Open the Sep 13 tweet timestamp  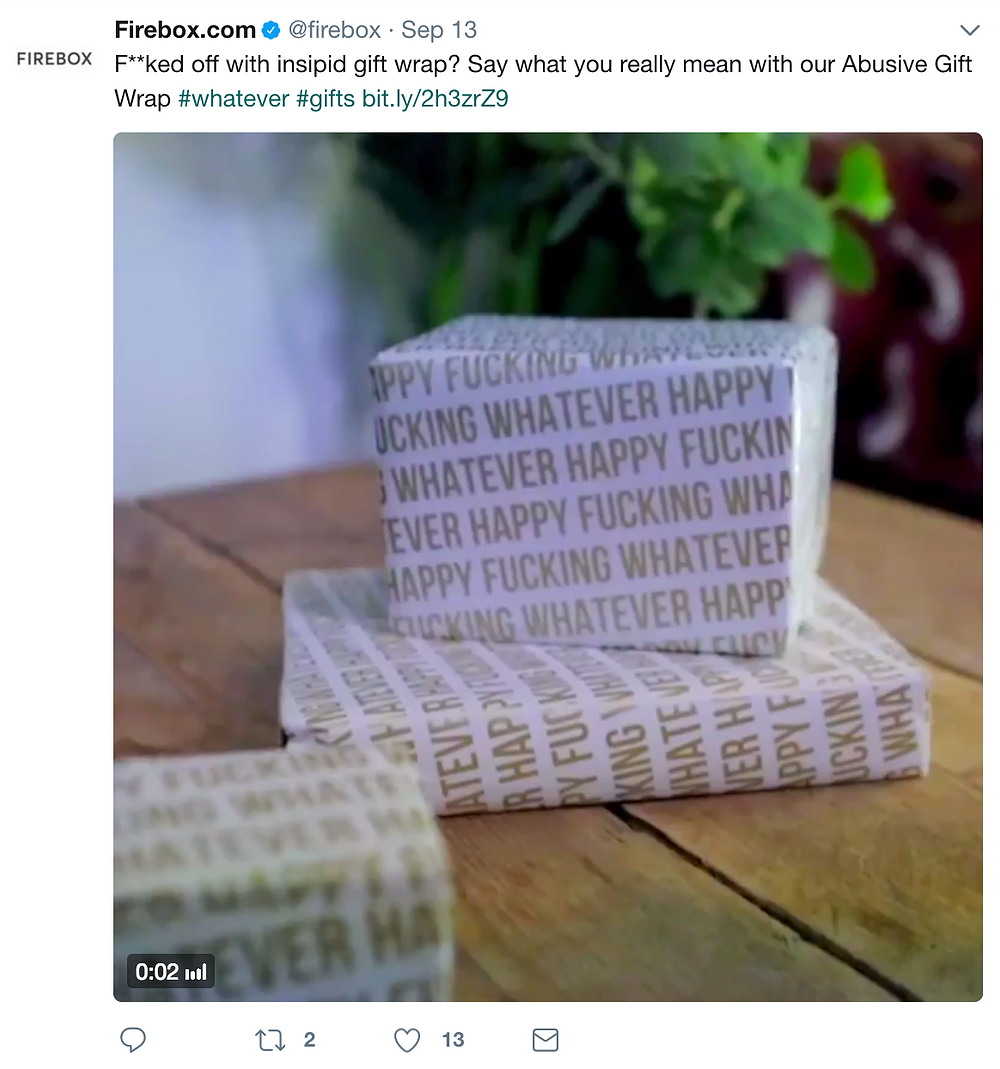click(439, 30)
